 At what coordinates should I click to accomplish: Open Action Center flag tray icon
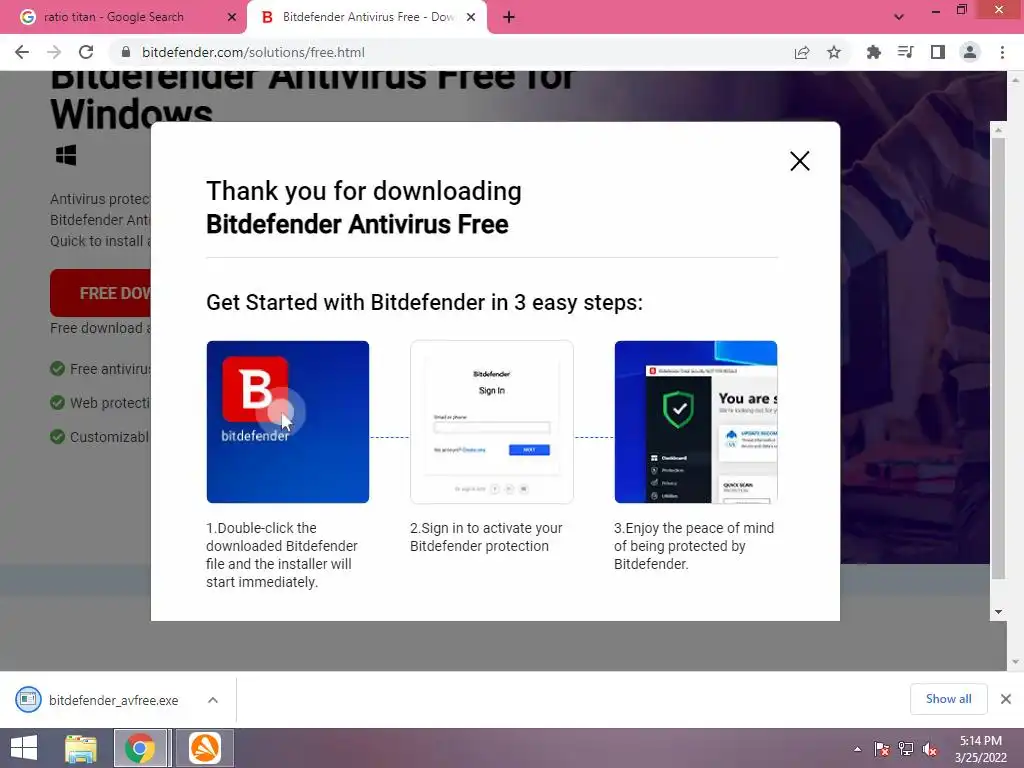tap(882, 749)
